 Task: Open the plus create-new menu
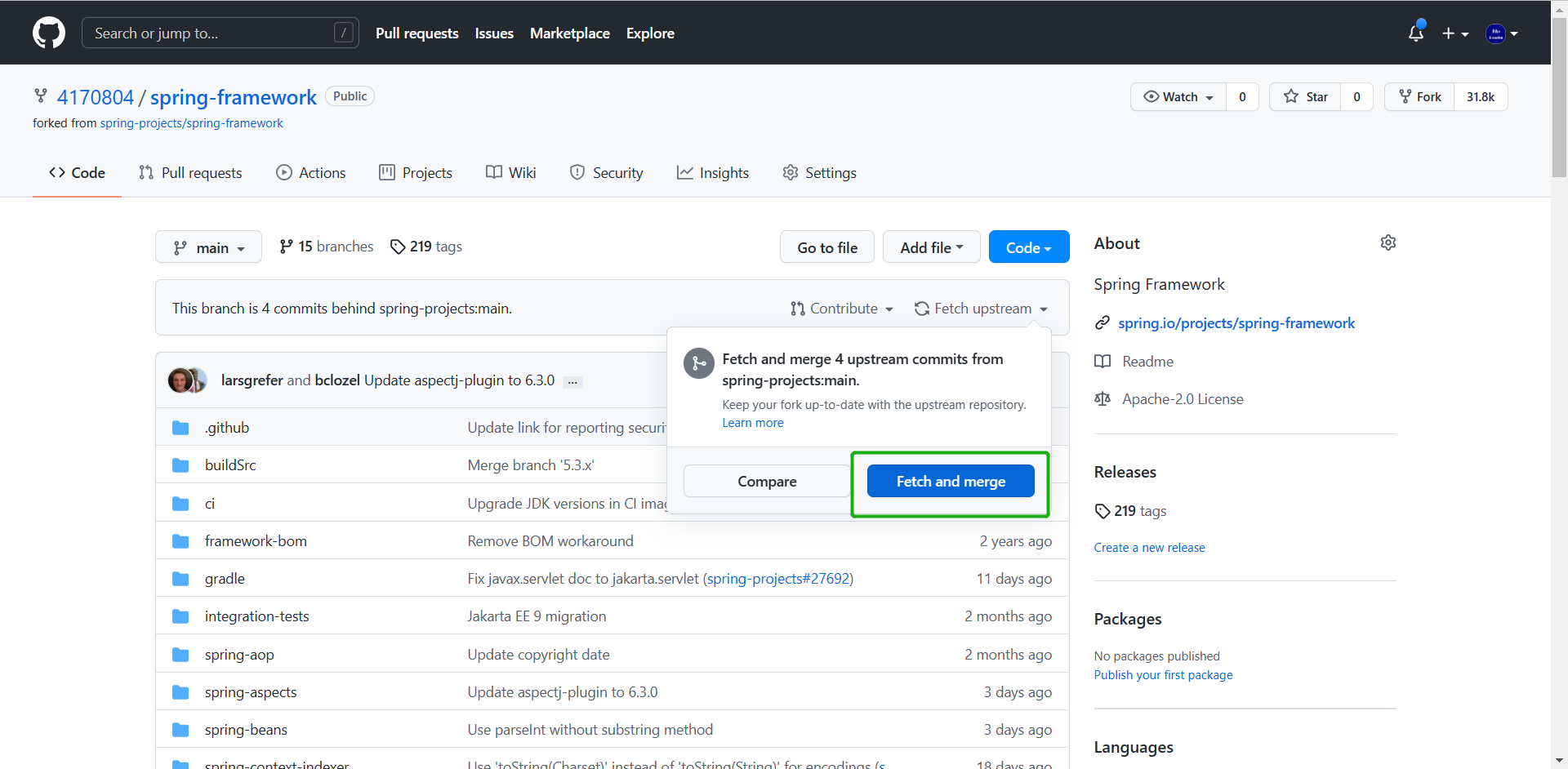pyautogui.click(x=1454, y=33)
